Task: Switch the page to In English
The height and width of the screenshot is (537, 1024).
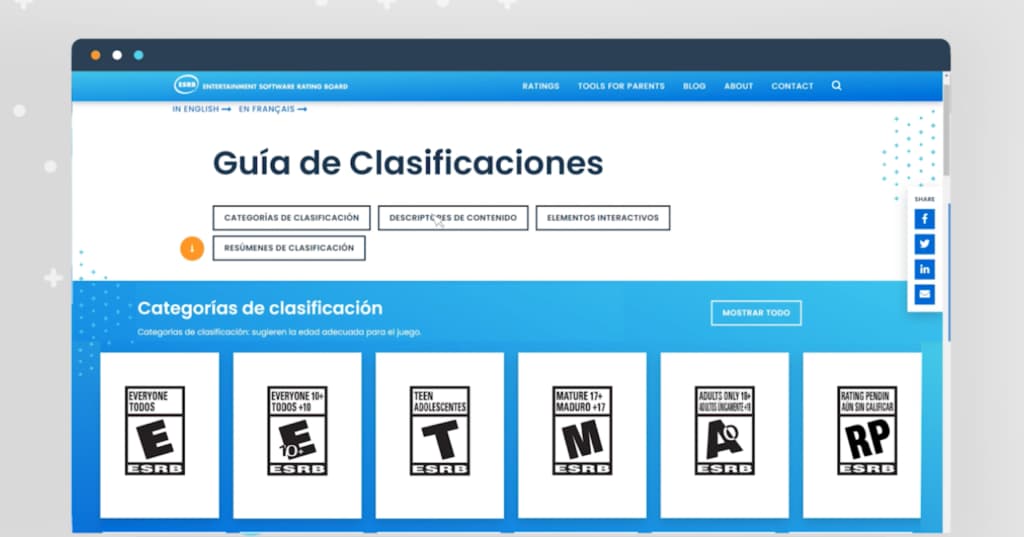Action: 201,109
